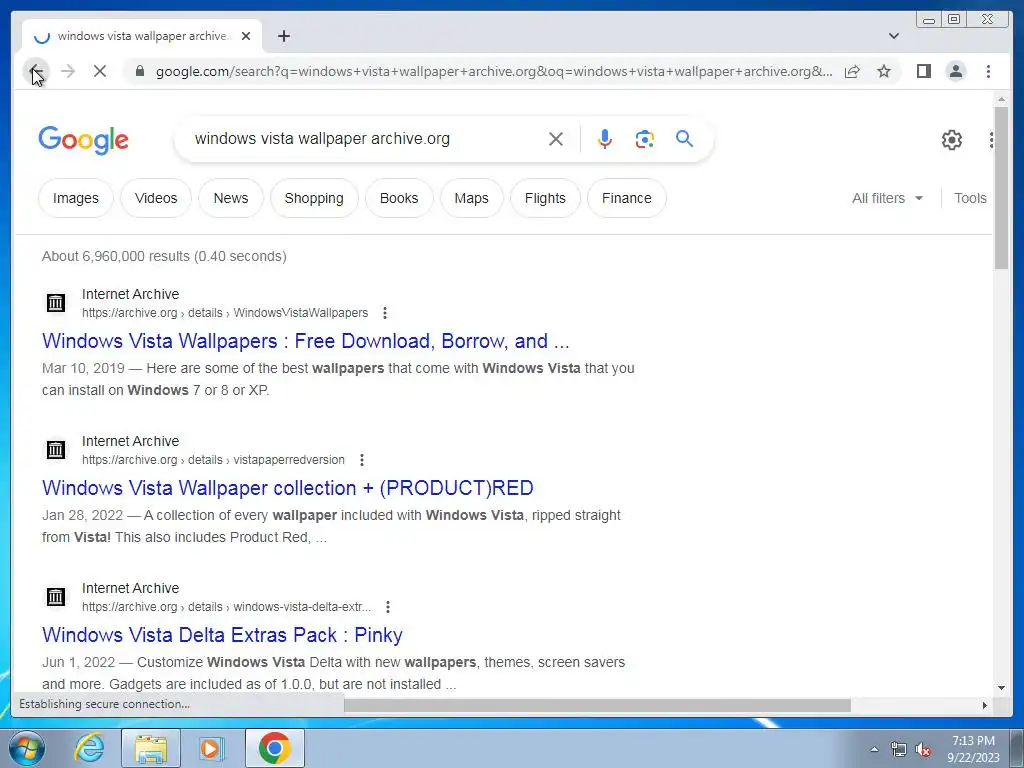The width and height of the screenshot is (1024, 768).
Task: Go to the Google logo homepage
Action: pos(84,140)
